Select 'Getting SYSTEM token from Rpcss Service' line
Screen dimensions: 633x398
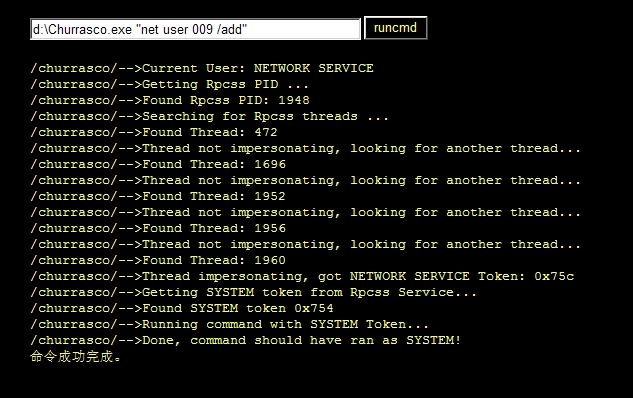pos(254,292)
